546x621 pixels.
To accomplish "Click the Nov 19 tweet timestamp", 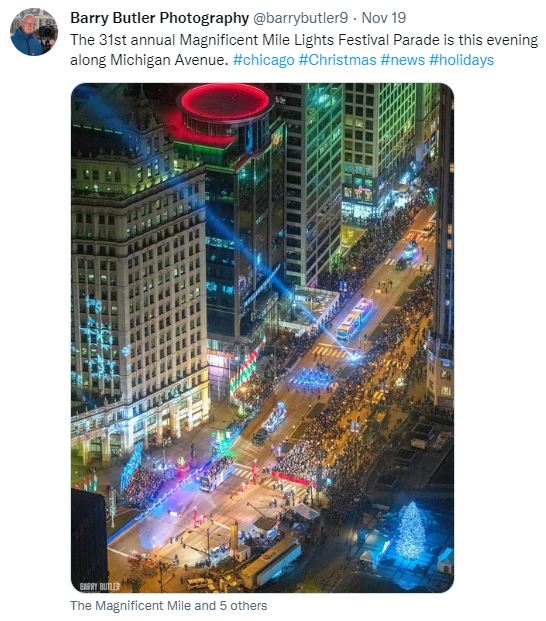I will pyautogui.click(x=384, y=18).
